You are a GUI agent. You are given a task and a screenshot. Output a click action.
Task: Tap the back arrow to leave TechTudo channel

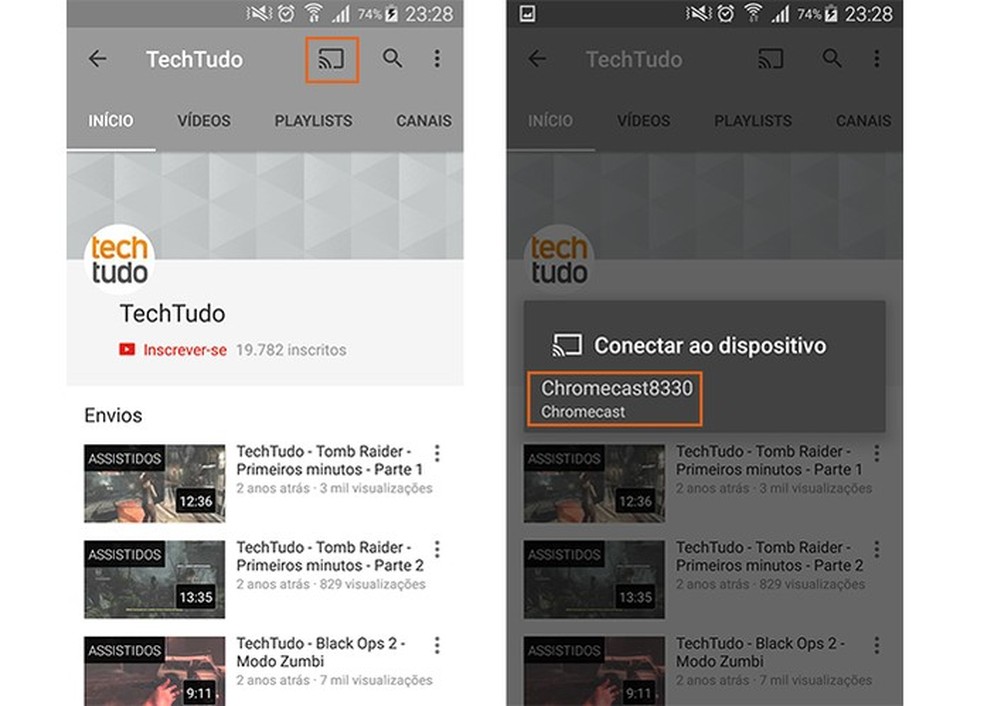coord(96,59)
